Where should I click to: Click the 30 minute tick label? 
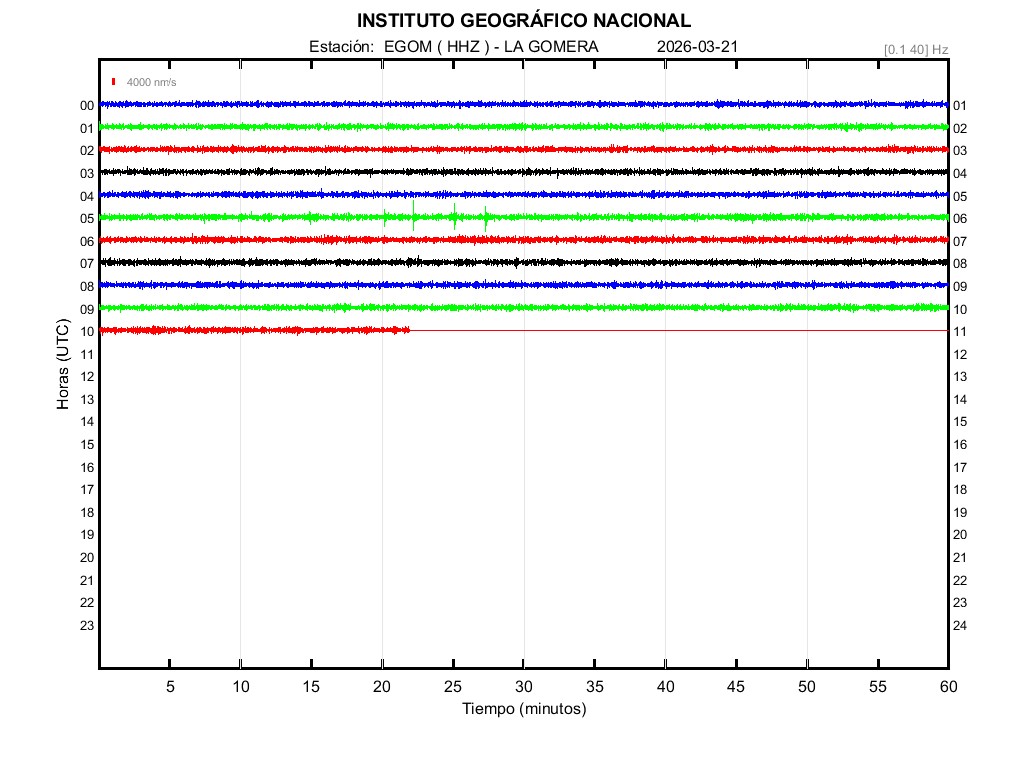(523, 686)
